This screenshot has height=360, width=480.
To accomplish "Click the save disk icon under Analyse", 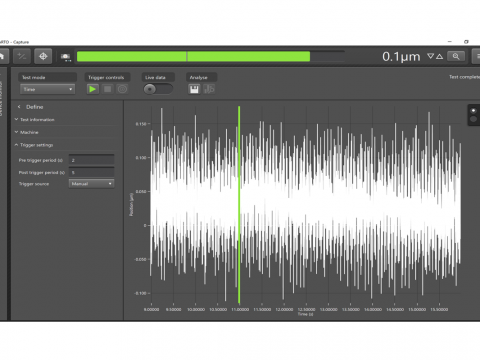I will click(x=194, y=89).
